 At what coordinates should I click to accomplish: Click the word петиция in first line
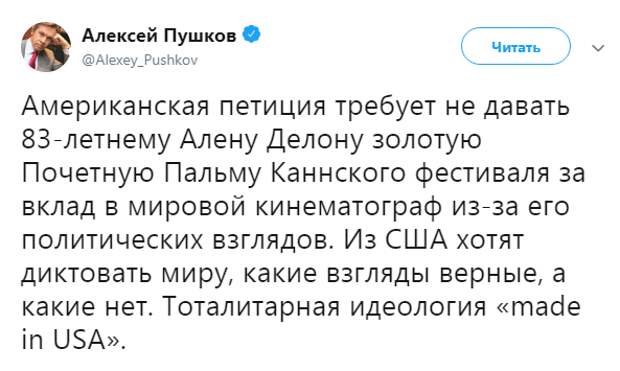272,107
